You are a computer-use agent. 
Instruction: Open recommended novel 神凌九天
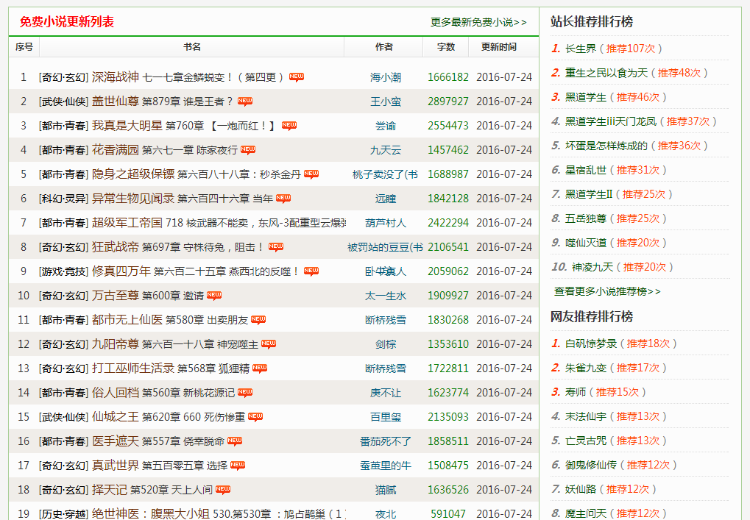tap(592, 266)
